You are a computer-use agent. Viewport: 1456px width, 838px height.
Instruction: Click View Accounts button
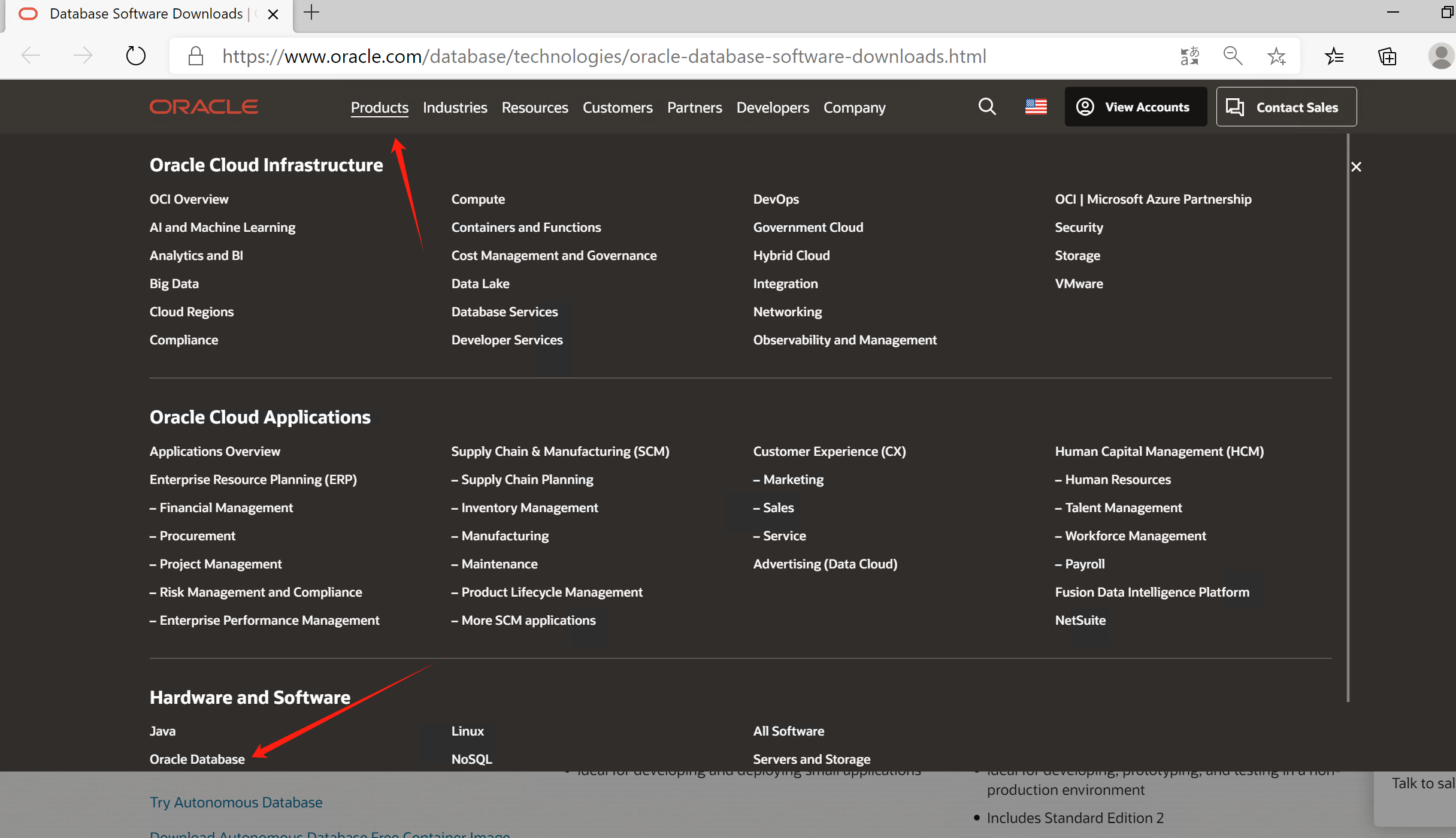coord(1136,107)
